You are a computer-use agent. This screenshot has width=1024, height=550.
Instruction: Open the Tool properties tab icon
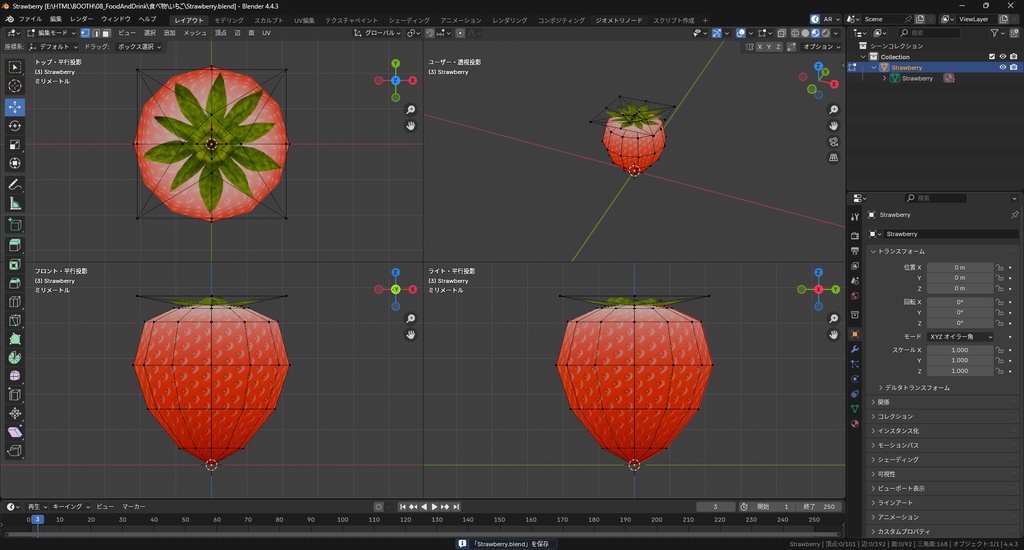(x=854, y=216)
